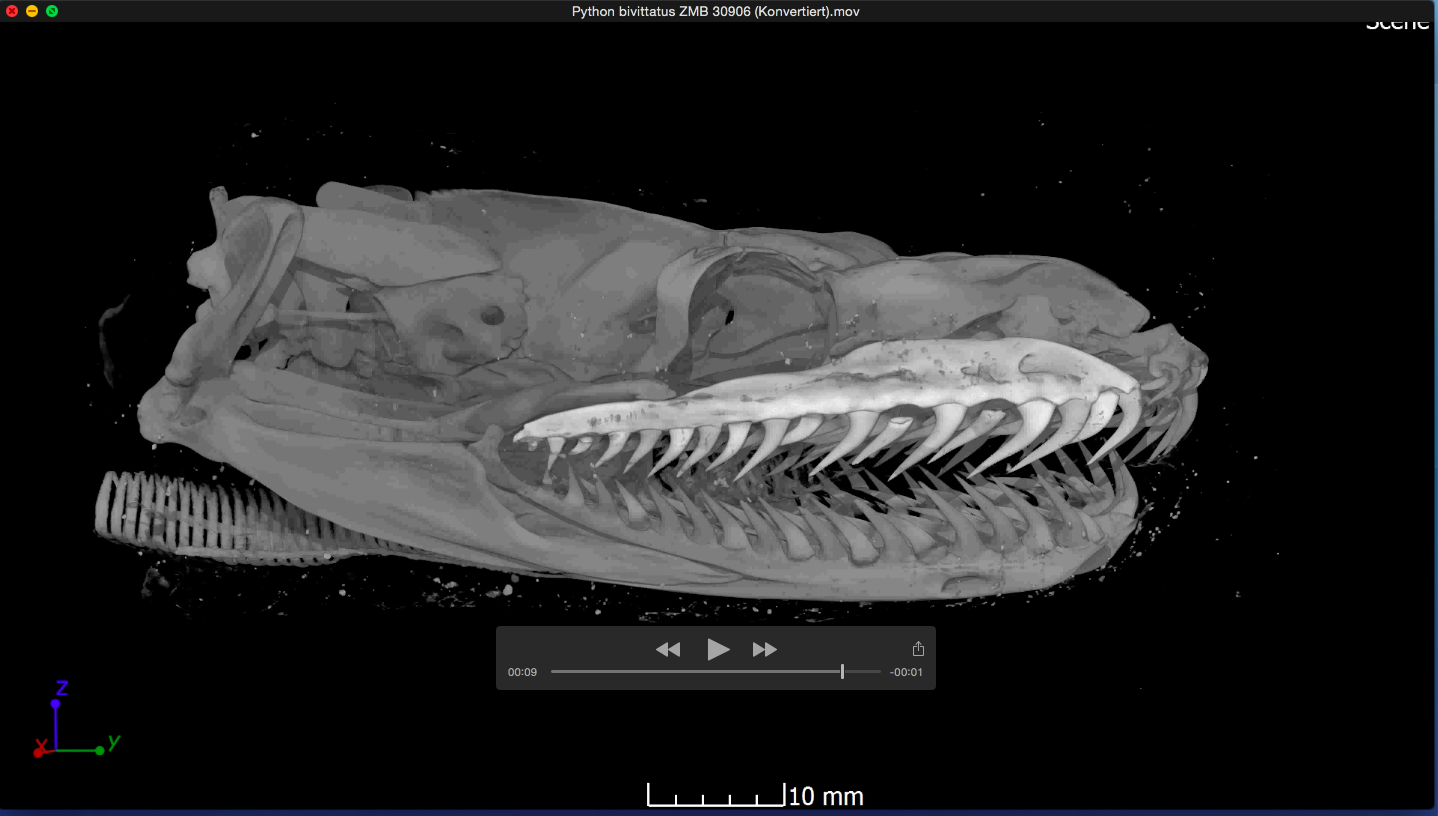The height and width of the screenshot is (816, 1438).
Task: Minimize the window using yellow button
Action: (32, 11)
